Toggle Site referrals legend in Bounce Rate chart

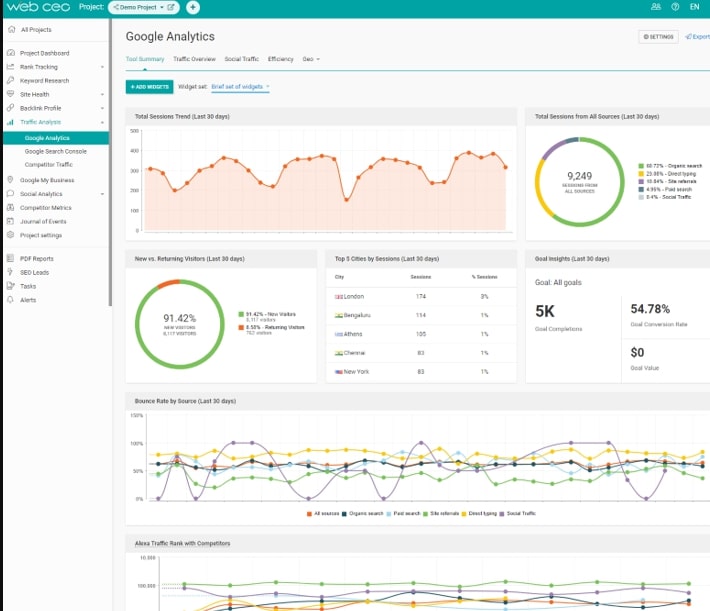tap(441, 514)
